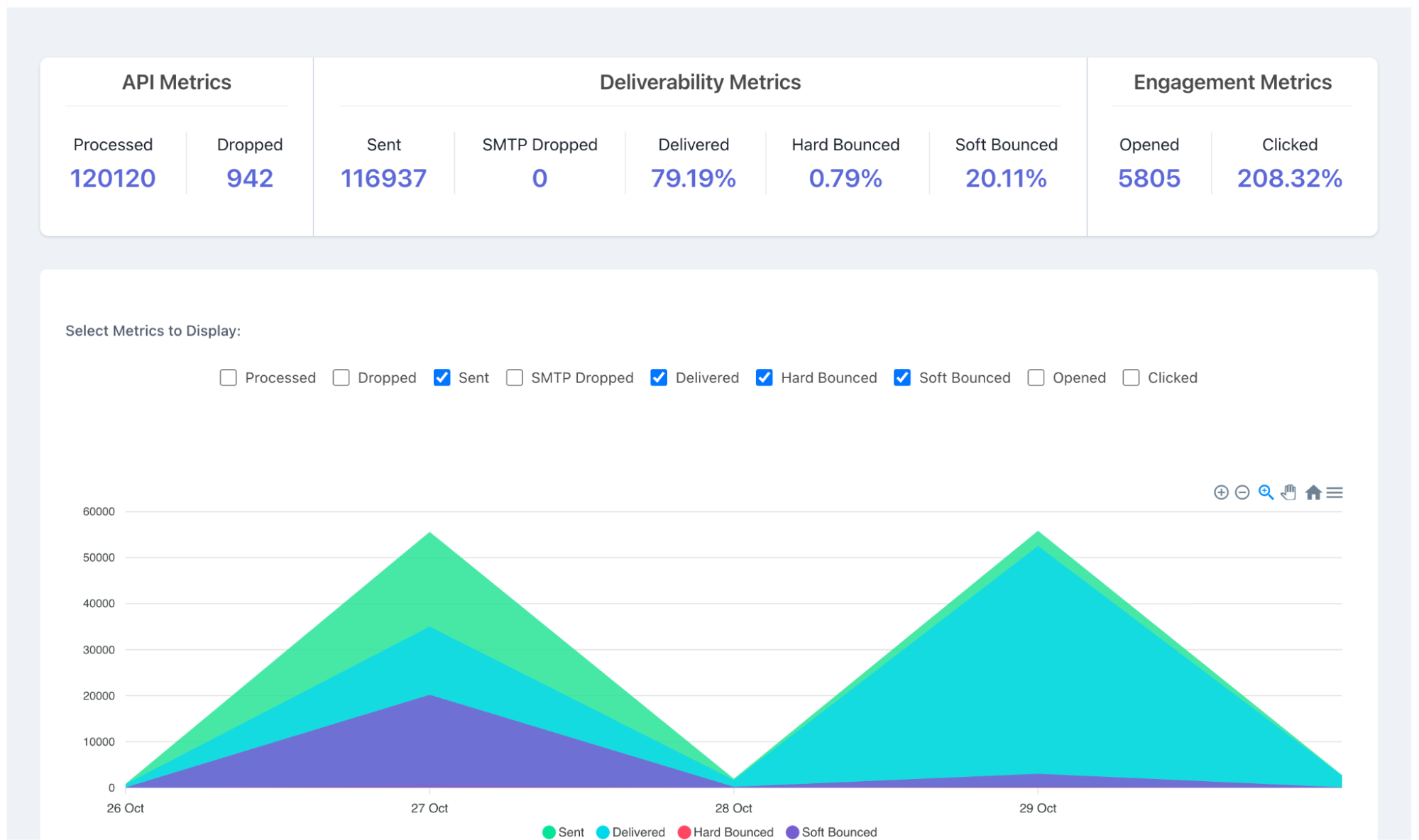The image size is (1419, 840).
Task: Toggle Hard Bounced visibility in the legend
Action: (726, 831)
